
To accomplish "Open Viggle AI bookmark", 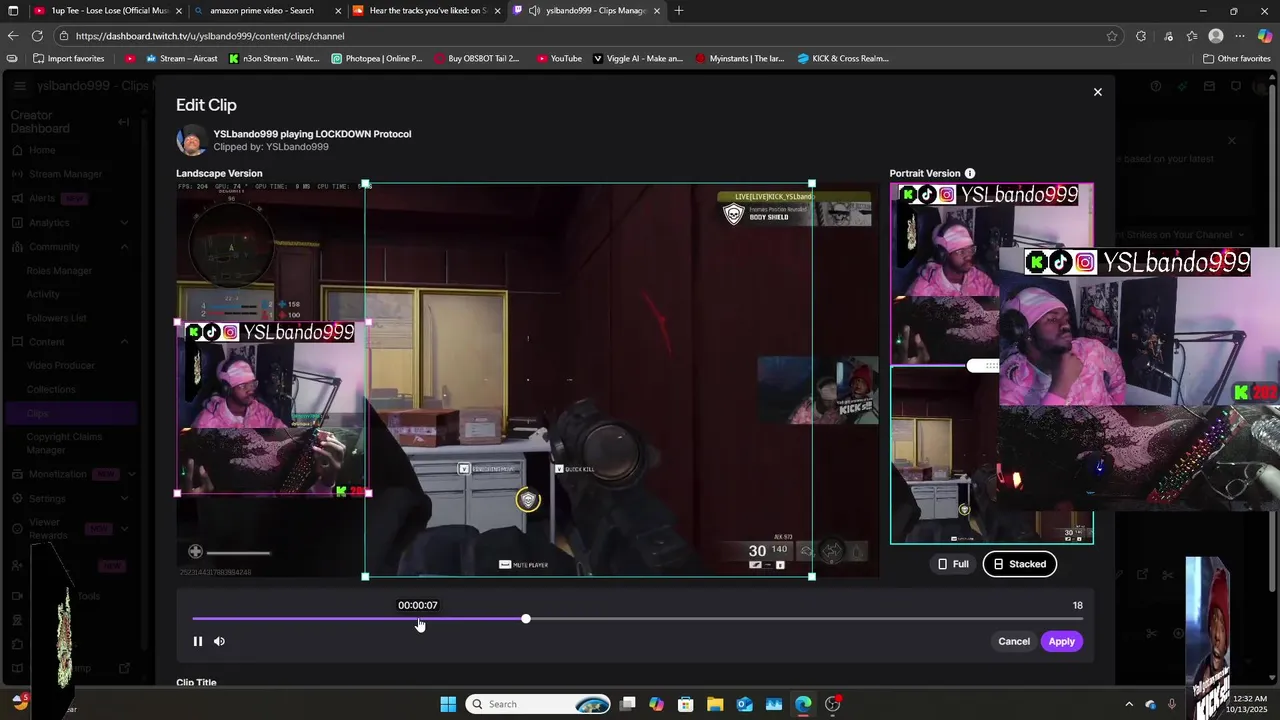I will click(638, 59).
